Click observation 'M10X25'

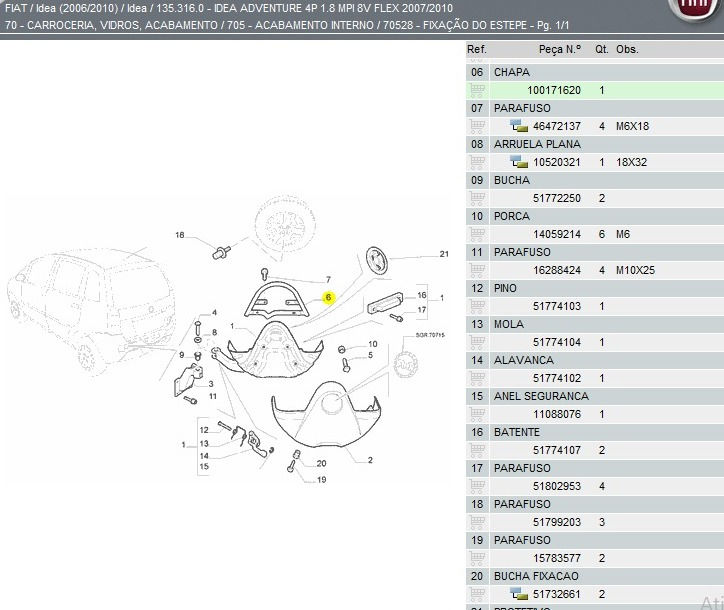point(635,270)
